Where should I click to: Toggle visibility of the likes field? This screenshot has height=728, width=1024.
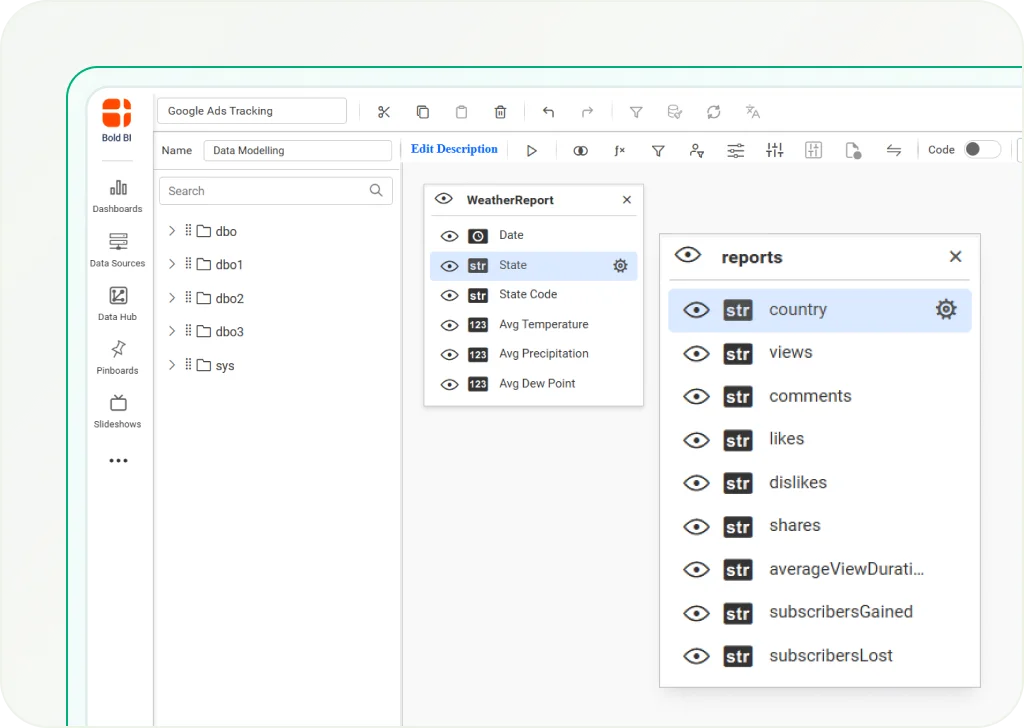coord(696,440)
